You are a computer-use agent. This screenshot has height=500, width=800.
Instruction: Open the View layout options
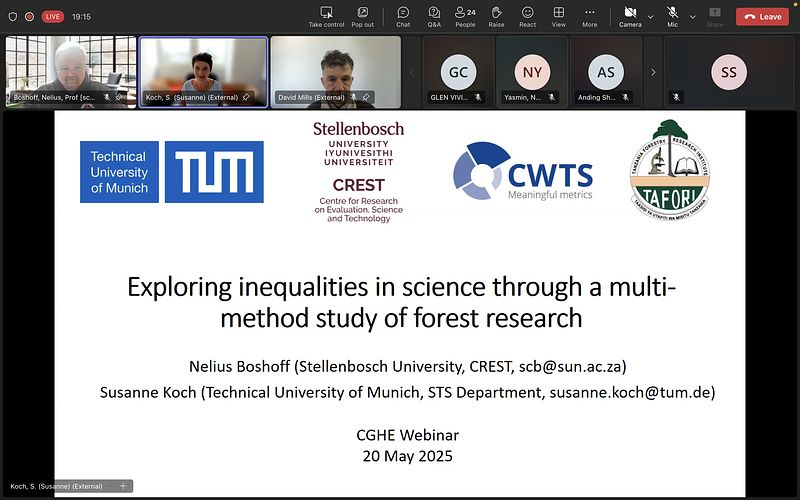point(558,16)
